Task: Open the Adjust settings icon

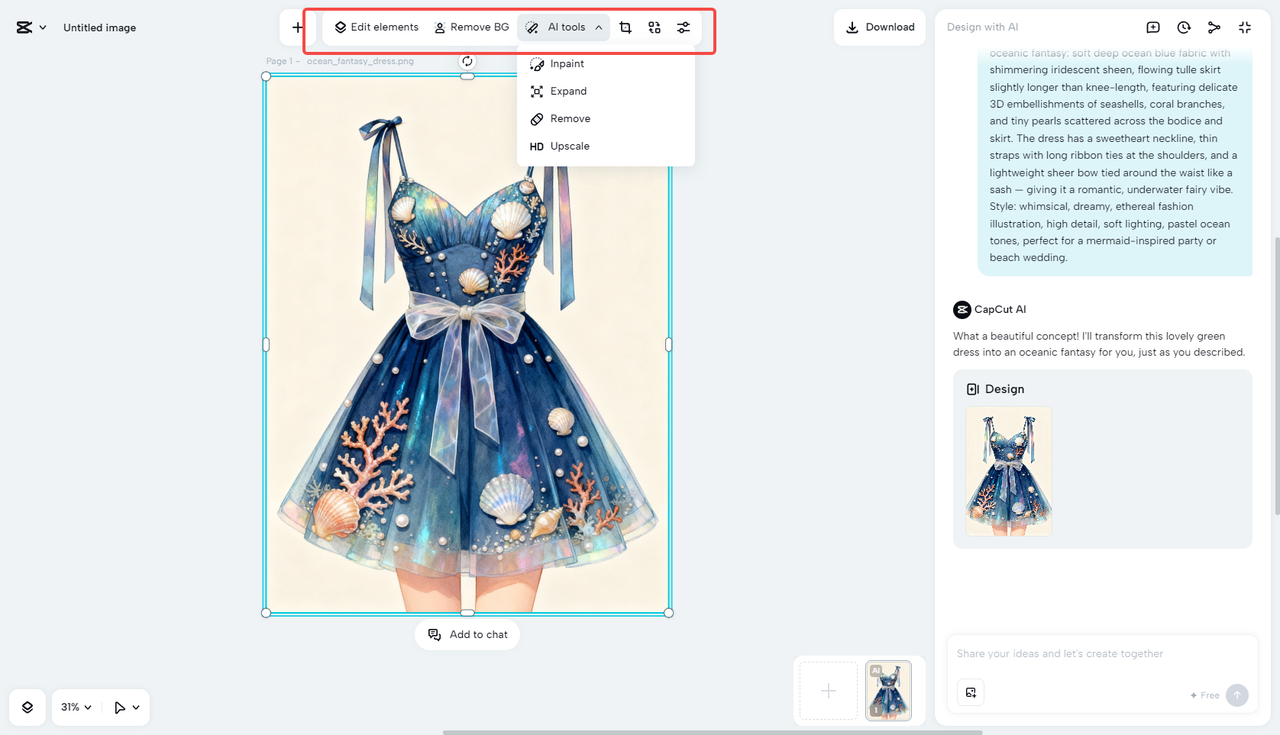Action: (x=684, y=27)
